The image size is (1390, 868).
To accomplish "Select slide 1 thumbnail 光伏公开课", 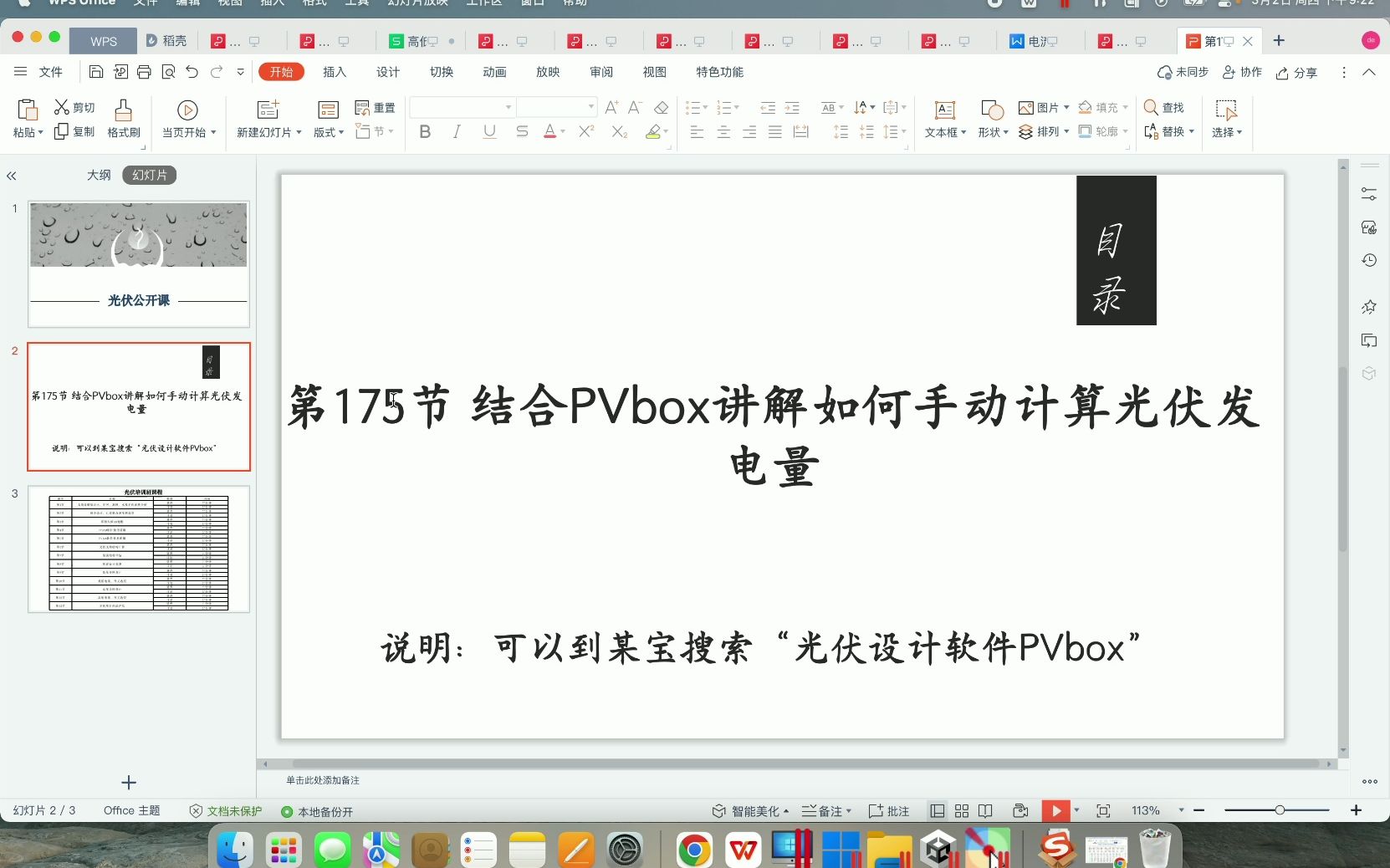I will click(x=139, y=263).
